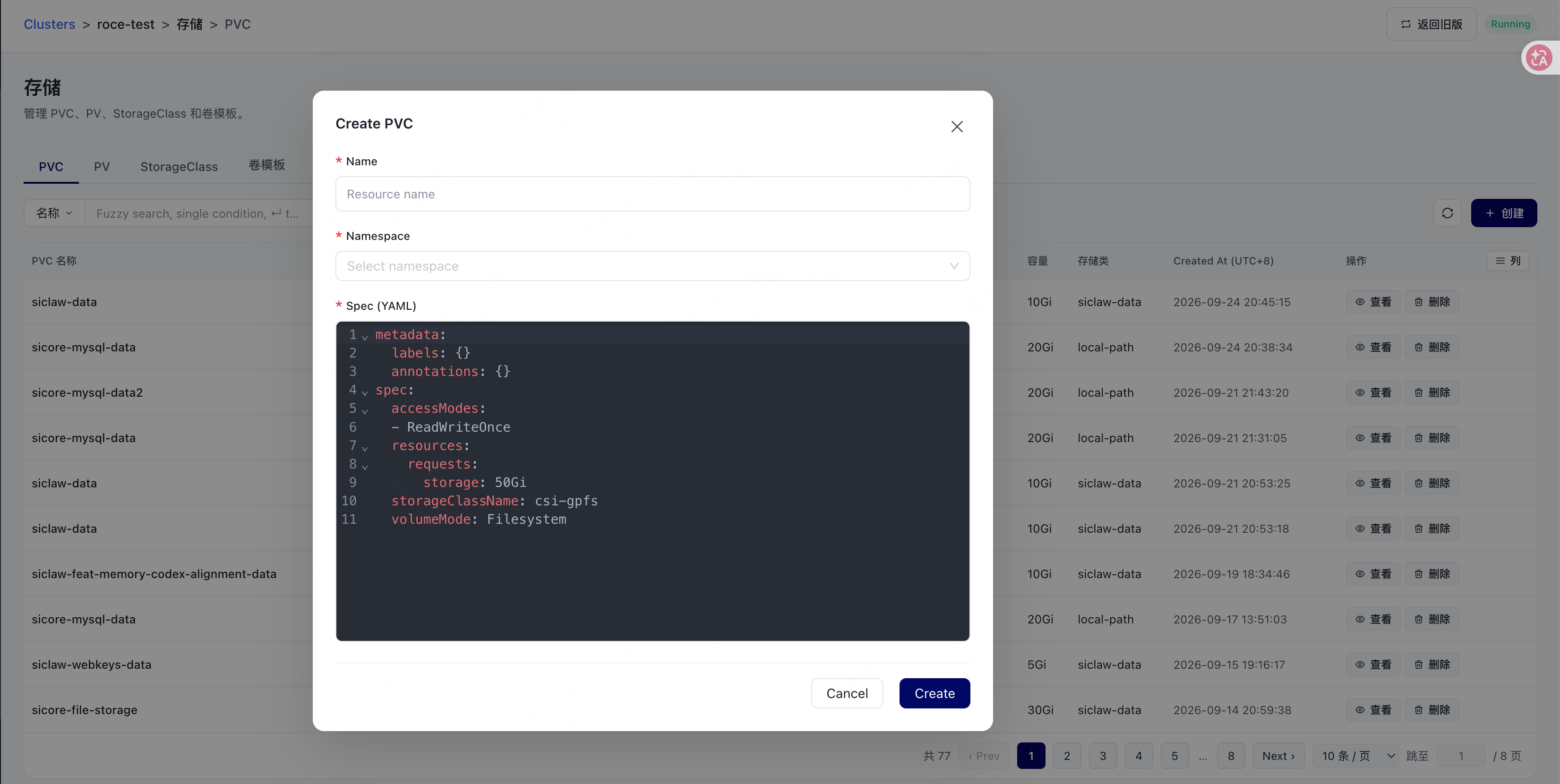The width and height of the screenshot is (1560, 784).
Task: Delete the 2026-09-24 20:45:15 siclaw-data row
Action: [x=1431, y=301]
